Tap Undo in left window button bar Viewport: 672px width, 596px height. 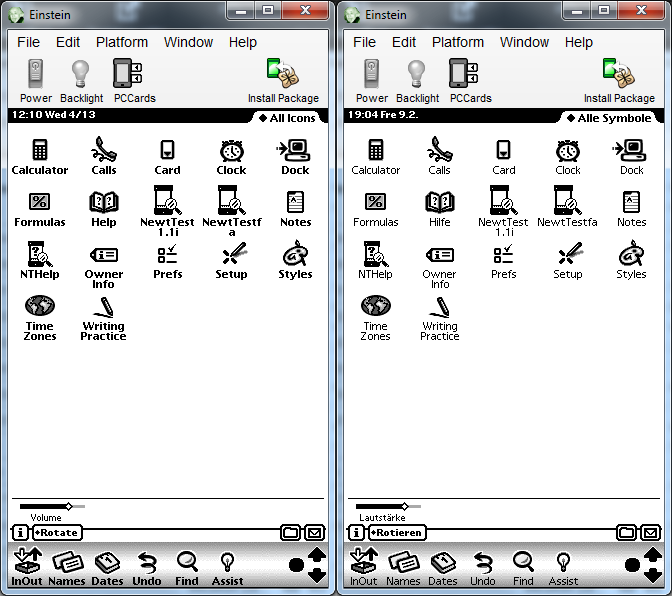point(147,568)
